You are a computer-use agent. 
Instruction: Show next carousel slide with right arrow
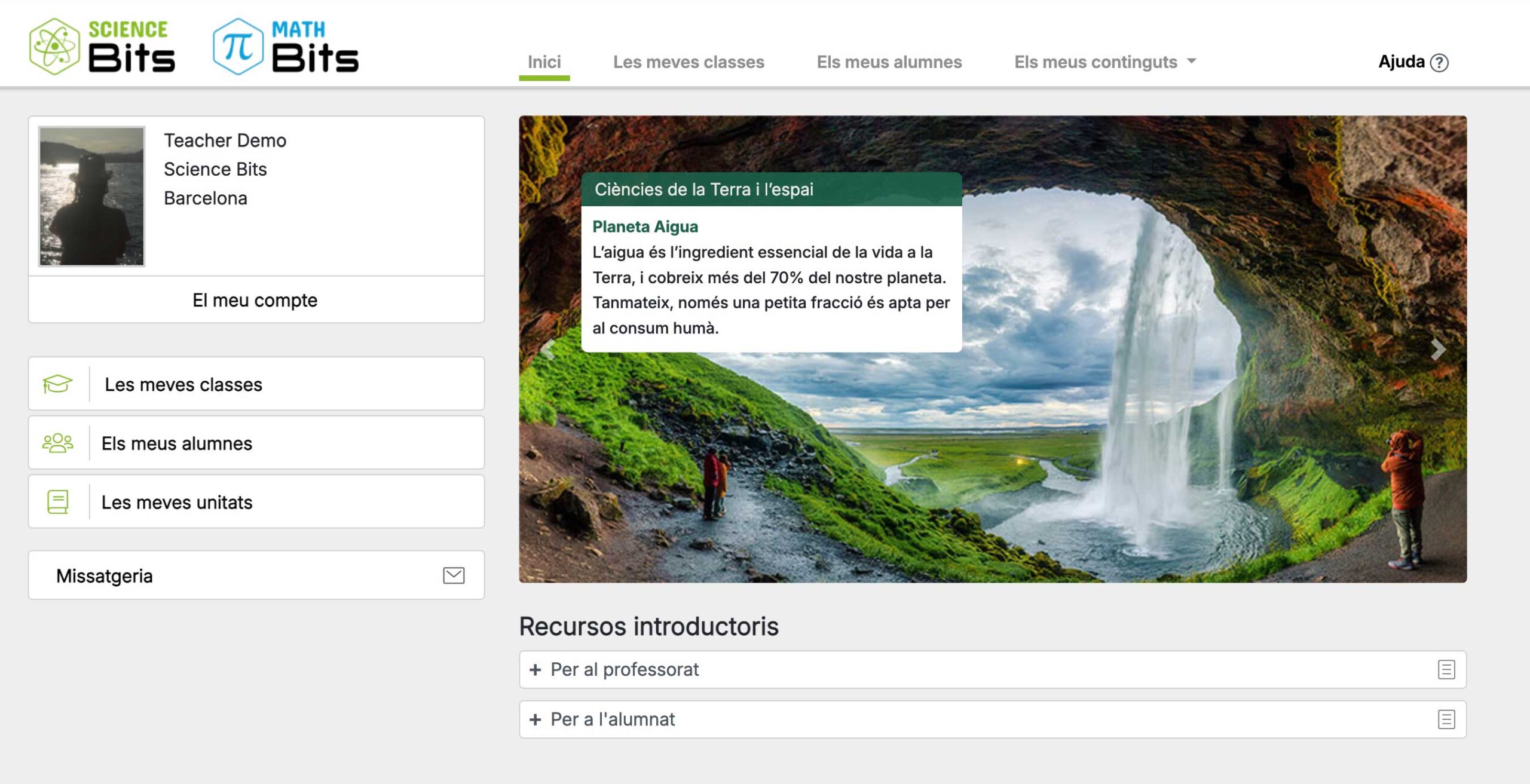(x=1438, y=349)
